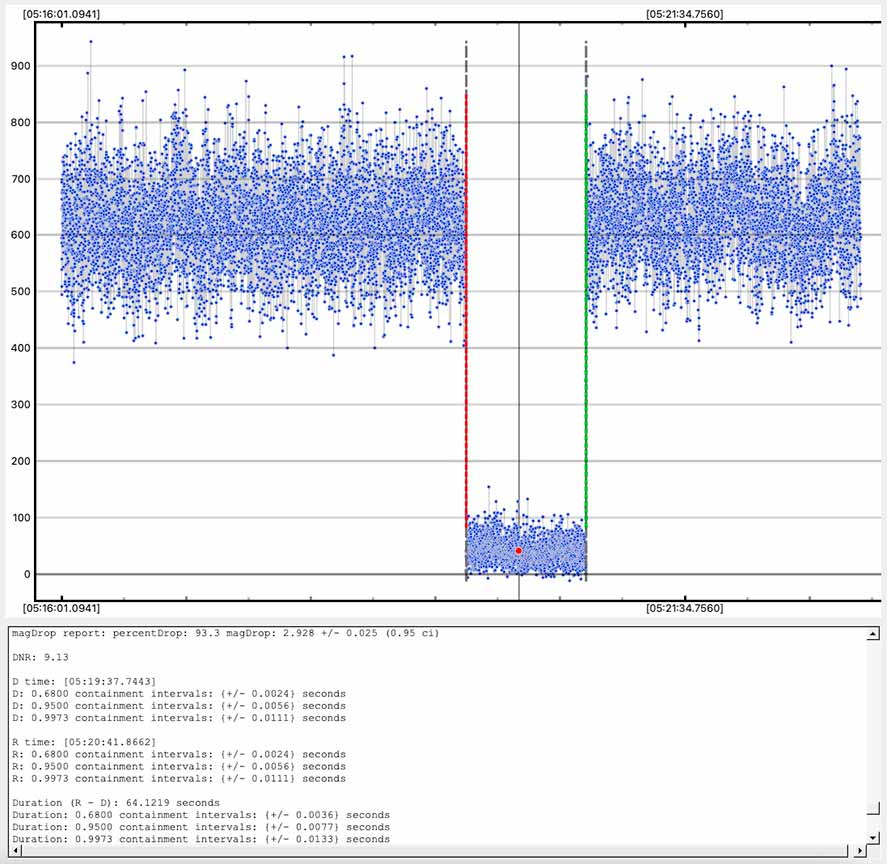
Task: Click the top-right [05:21:34.7560] timestamp label
Action: [684, 14]
